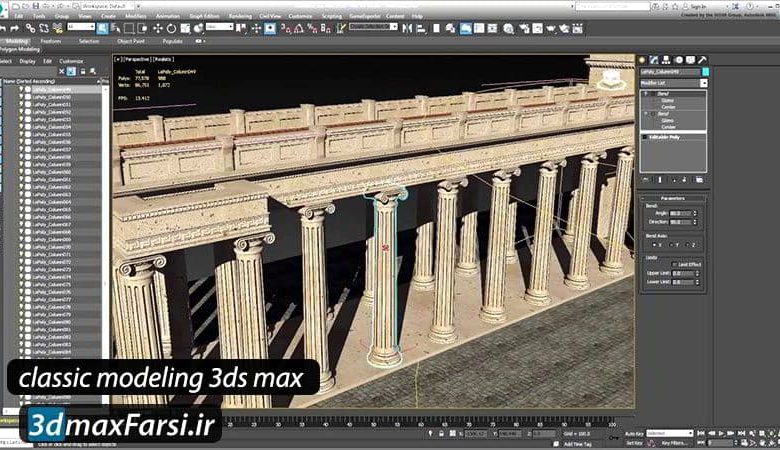Toggle Lock Selection in status bar

[x=441, y=434]
